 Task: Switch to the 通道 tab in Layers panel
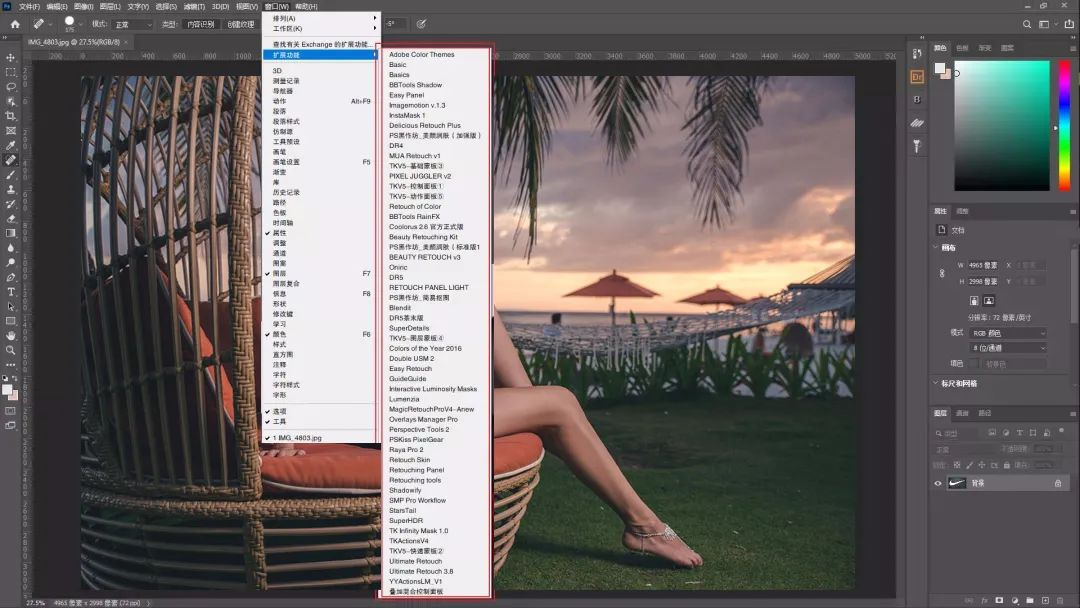point(962,414)
